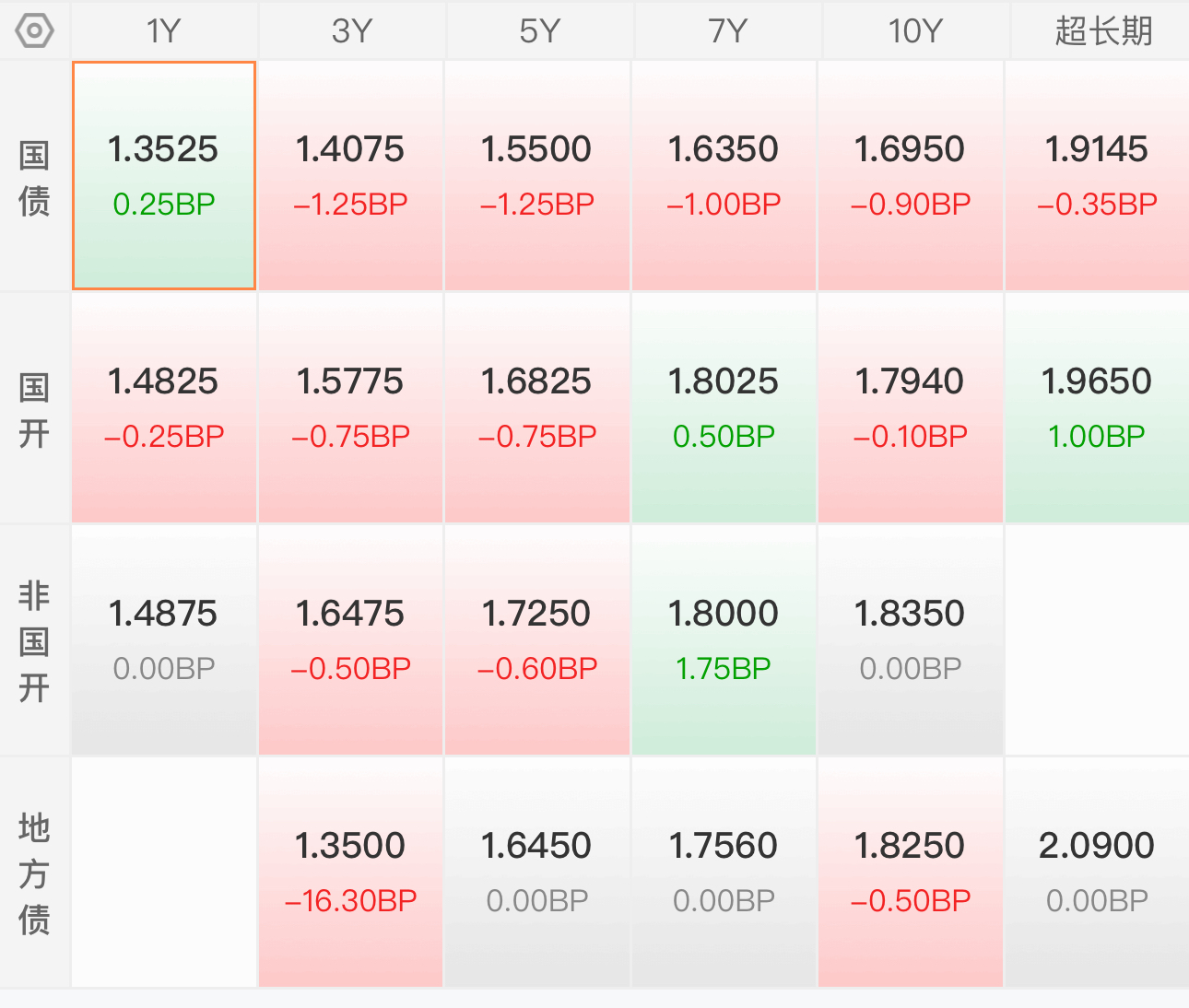Click the 1.4075 国债 3Y cell
1189x1008 pixels.
point(350,176)
